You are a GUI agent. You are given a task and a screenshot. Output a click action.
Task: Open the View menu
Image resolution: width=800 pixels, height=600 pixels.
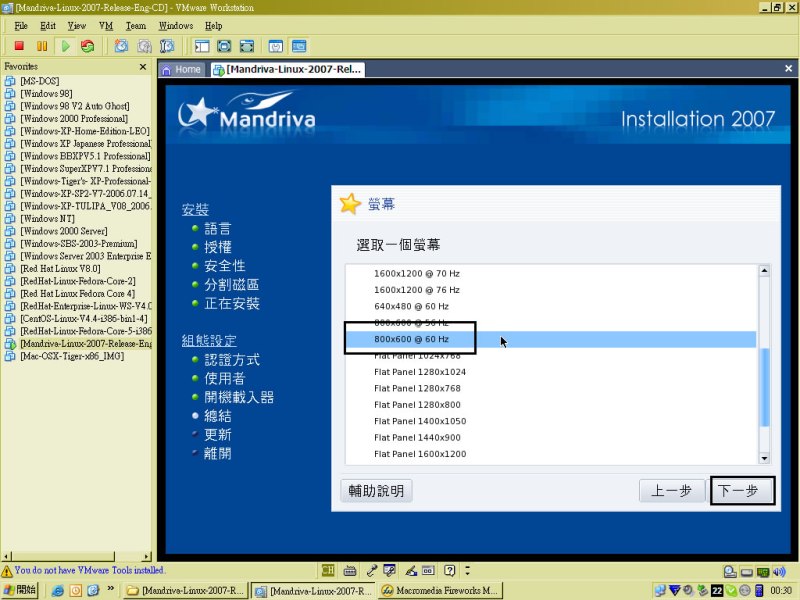coord(77,26)
